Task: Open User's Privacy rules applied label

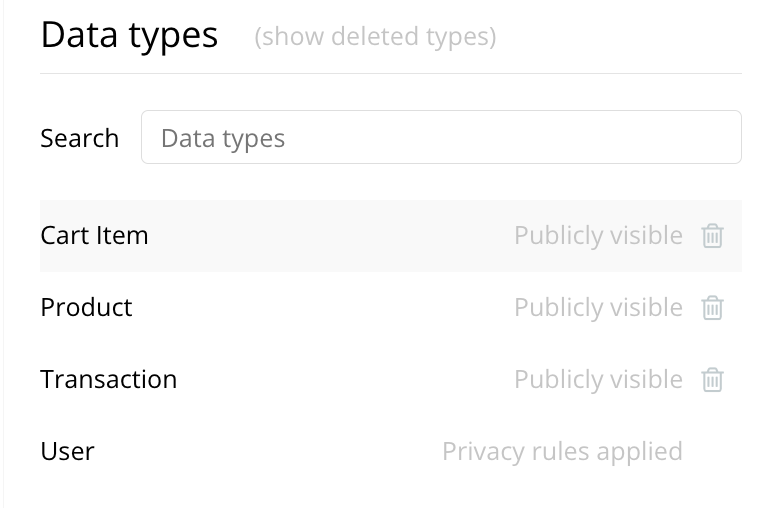Action: point(562,452)
